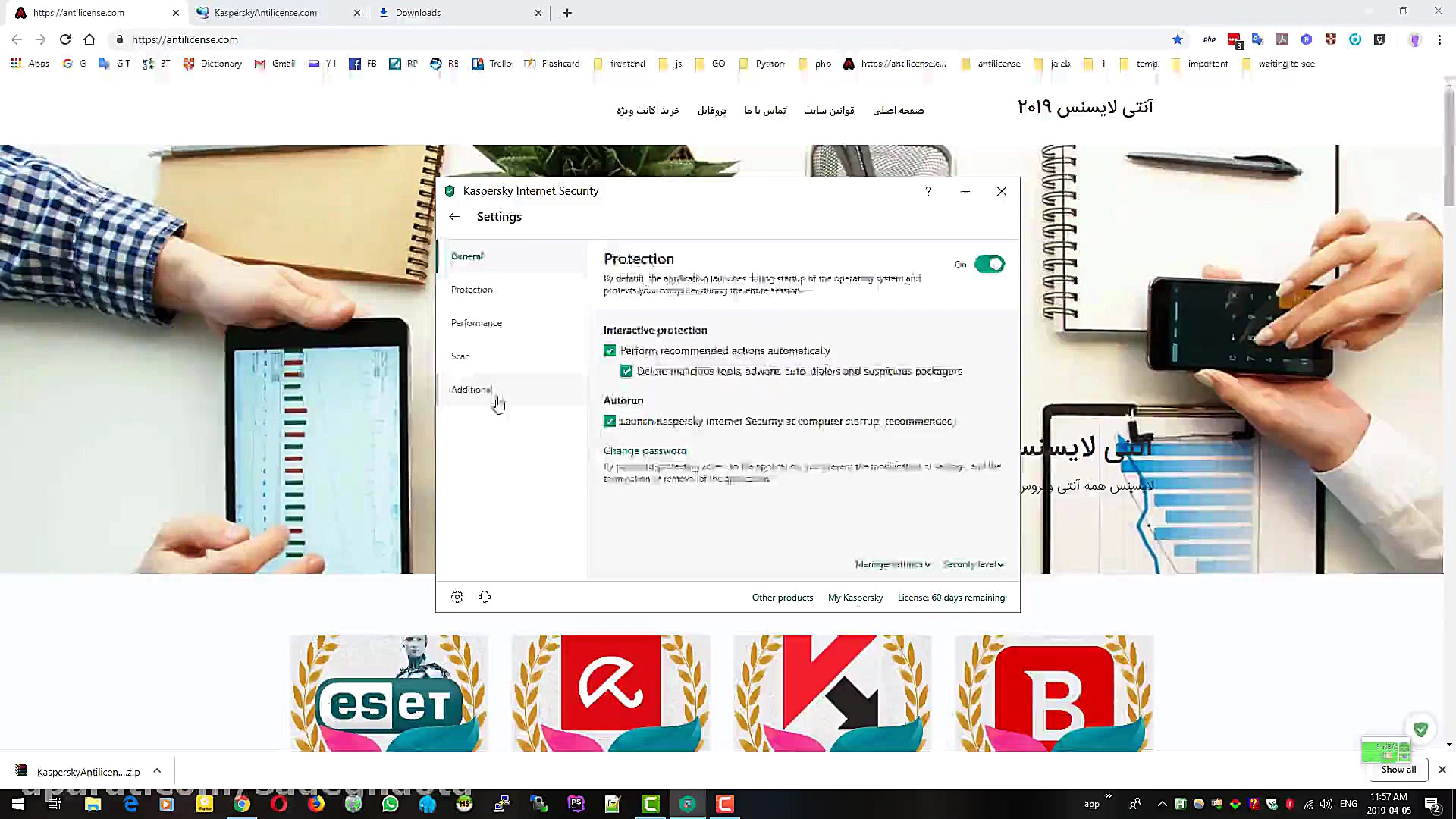Turn off the Protection toggle switch

(989, 264)
